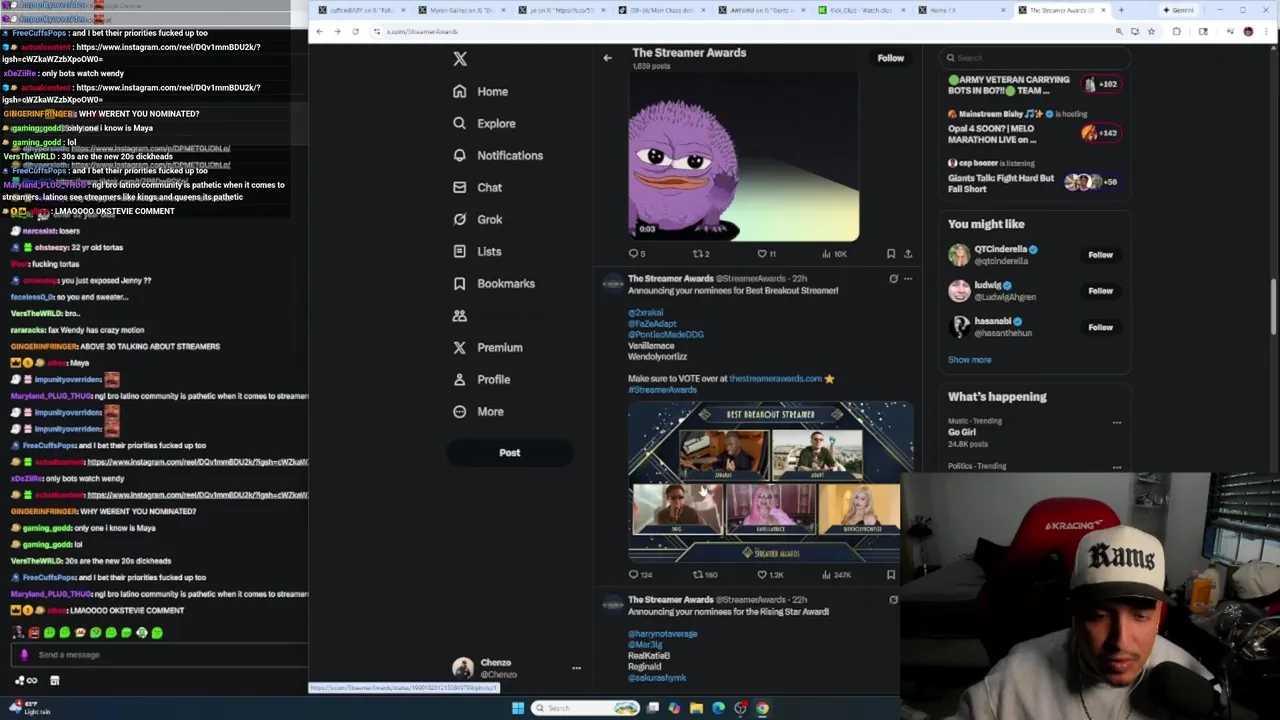Image resolution: width=1280 pixels, height=720 pixels.
Task: Play the purple Pepe video
Action: pos(743,158)
